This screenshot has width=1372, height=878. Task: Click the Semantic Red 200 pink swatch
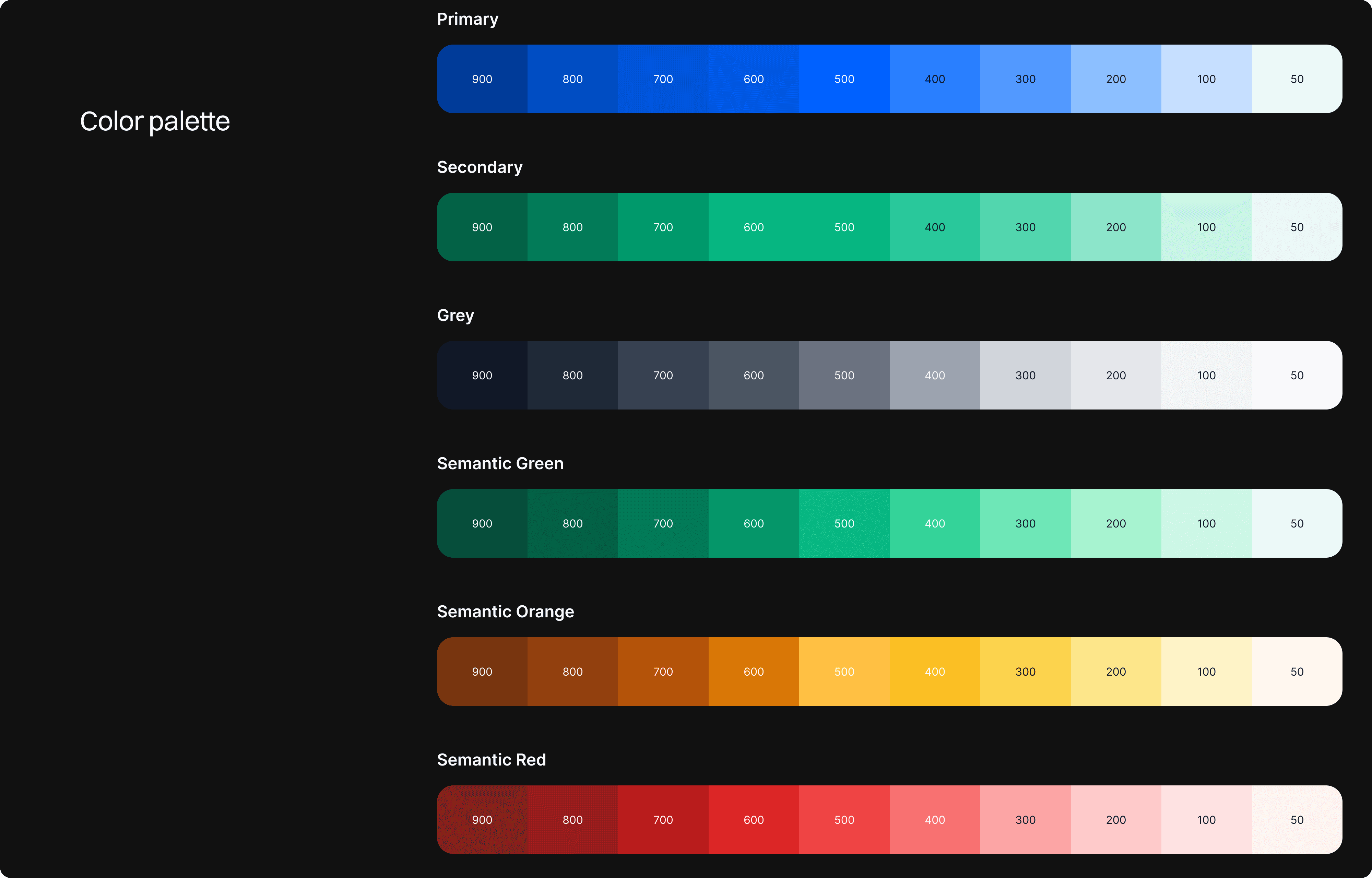coord(1115,820)
